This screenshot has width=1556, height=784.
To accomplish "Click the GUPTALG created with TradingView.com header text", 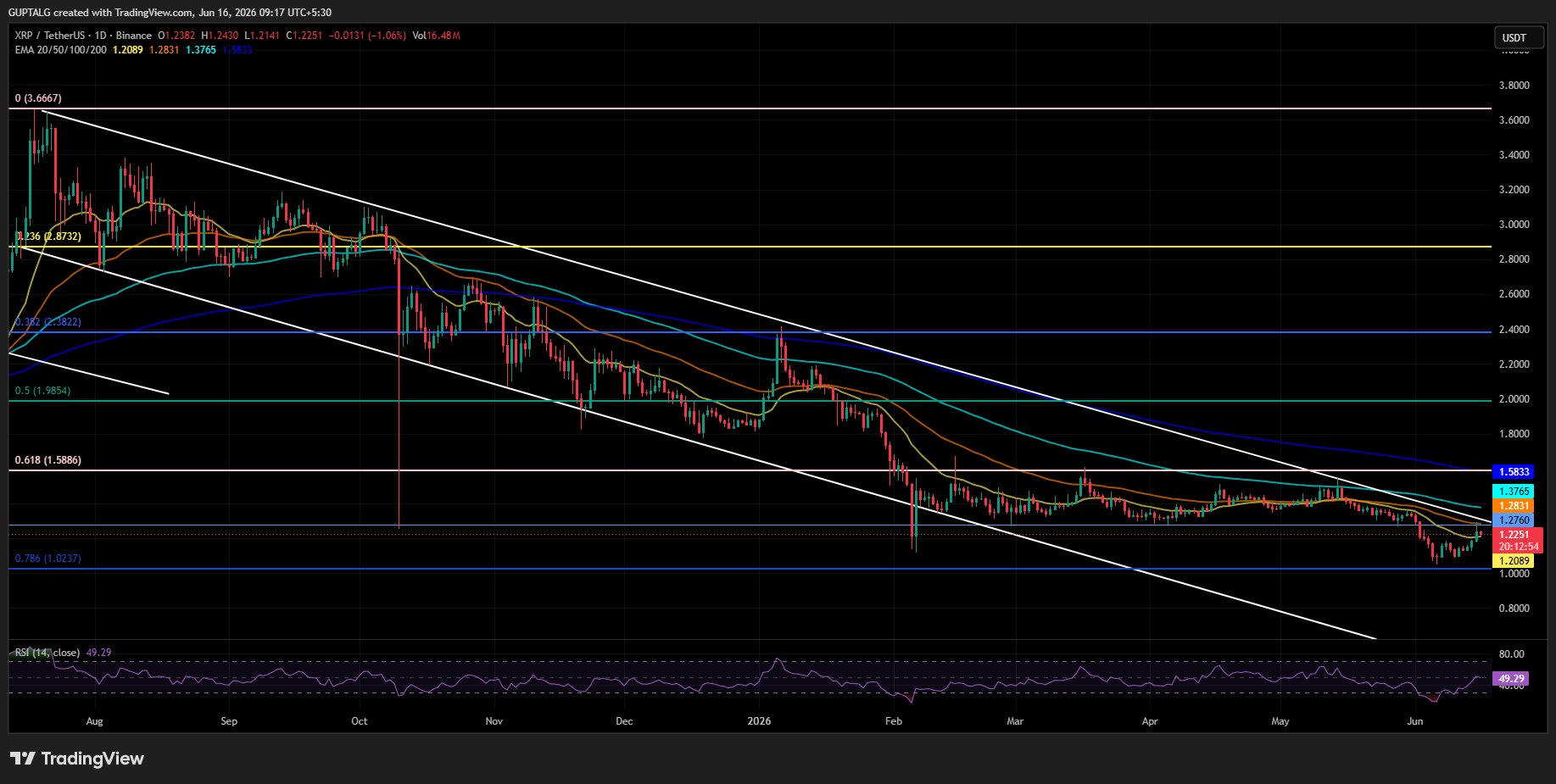I will tap(170, 13).
